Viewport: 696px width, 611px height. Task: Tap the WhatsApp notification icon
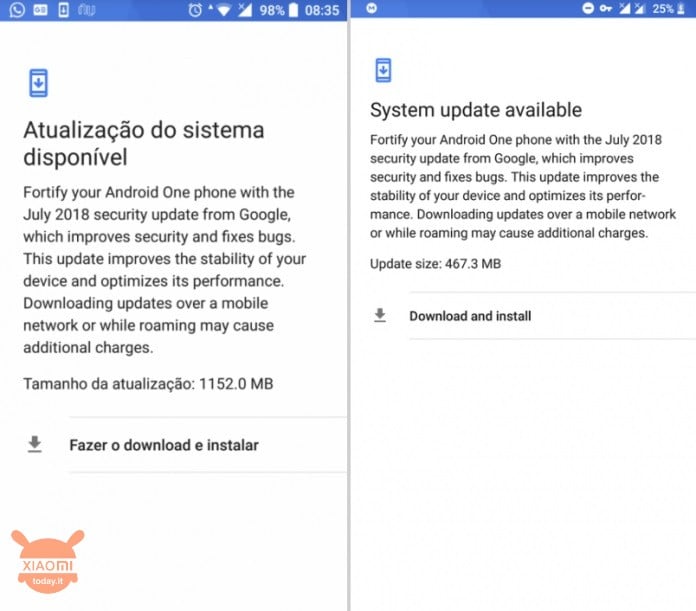pos(17,10)
